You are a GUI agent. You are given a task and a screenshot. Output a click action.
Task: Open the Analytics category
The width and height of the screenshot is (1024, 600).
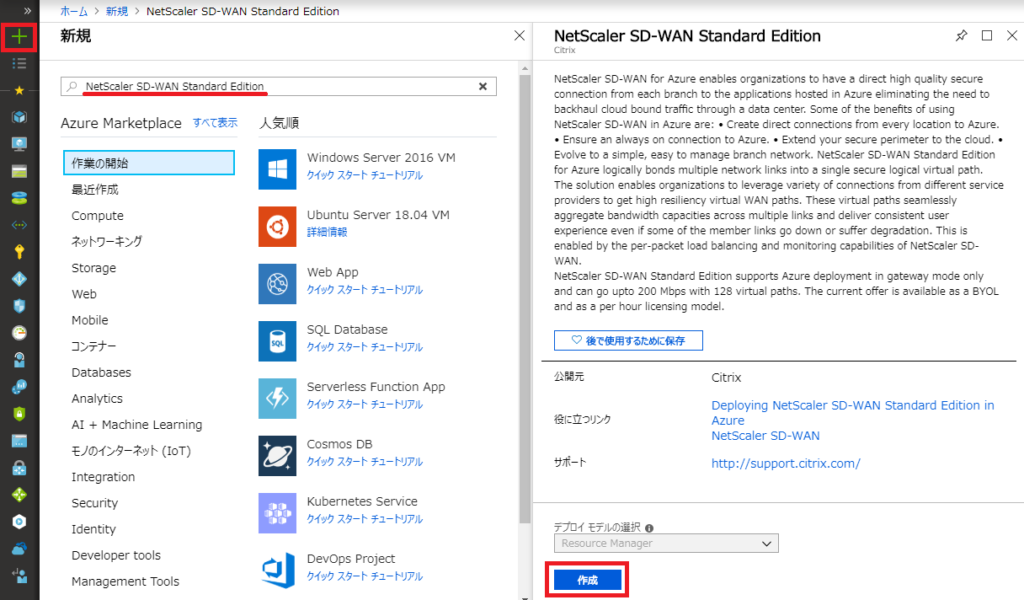coord(97,398)
